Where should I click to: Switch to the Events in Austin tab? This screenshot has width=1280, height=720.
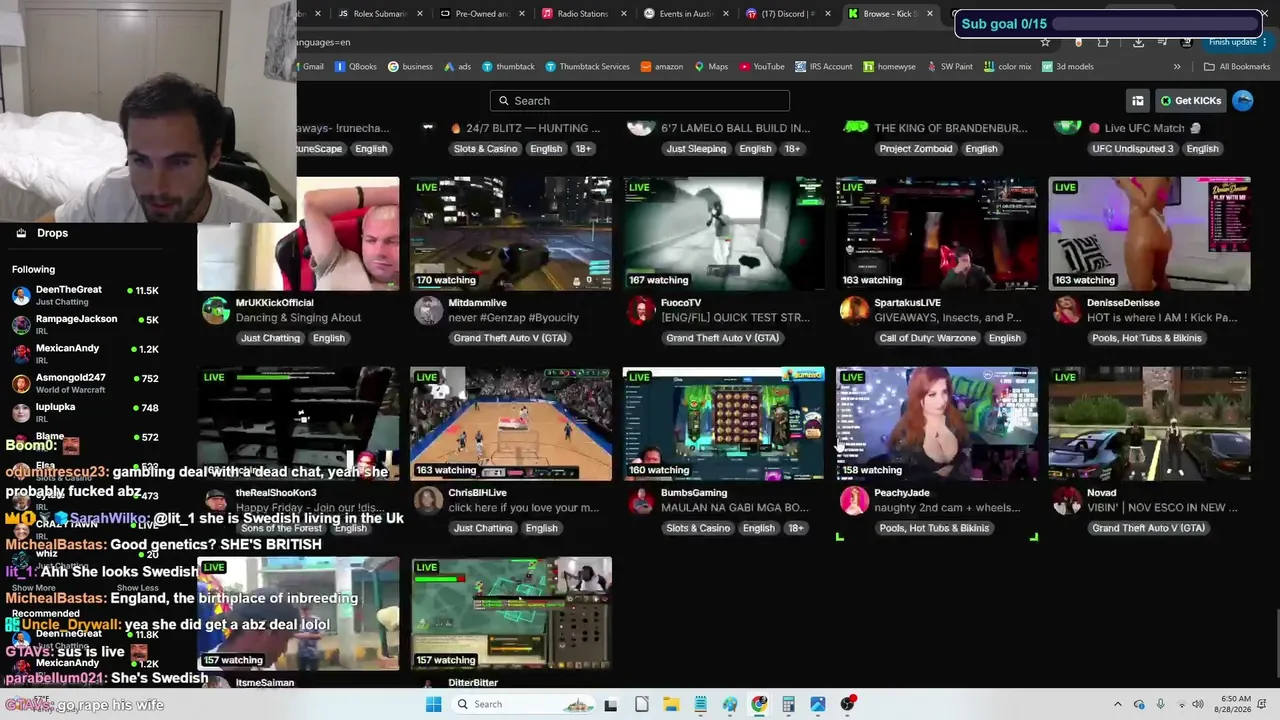[x=687, y=14]
